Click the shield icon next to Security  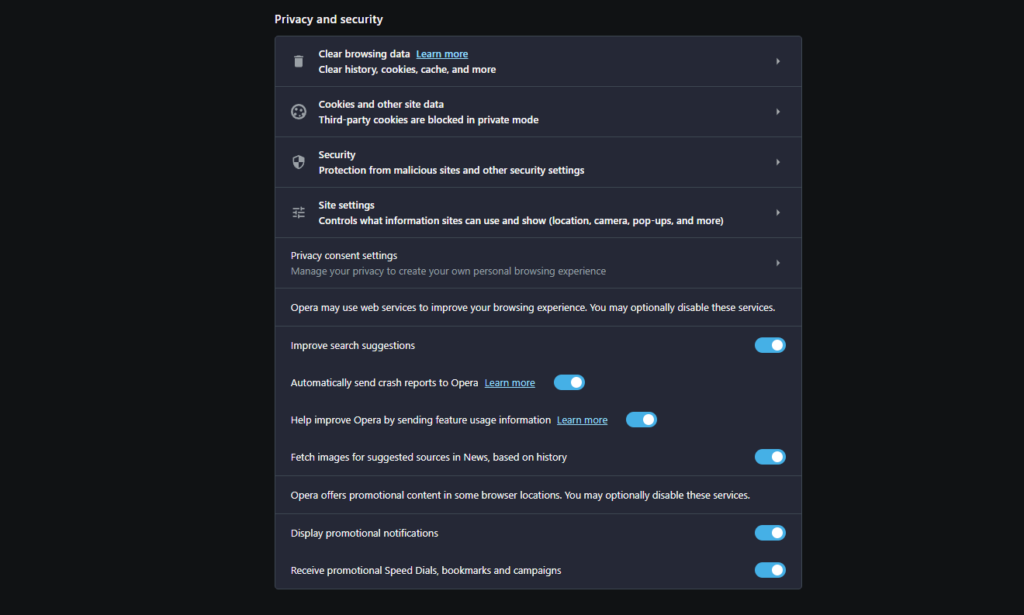click(x=298, y=162)
